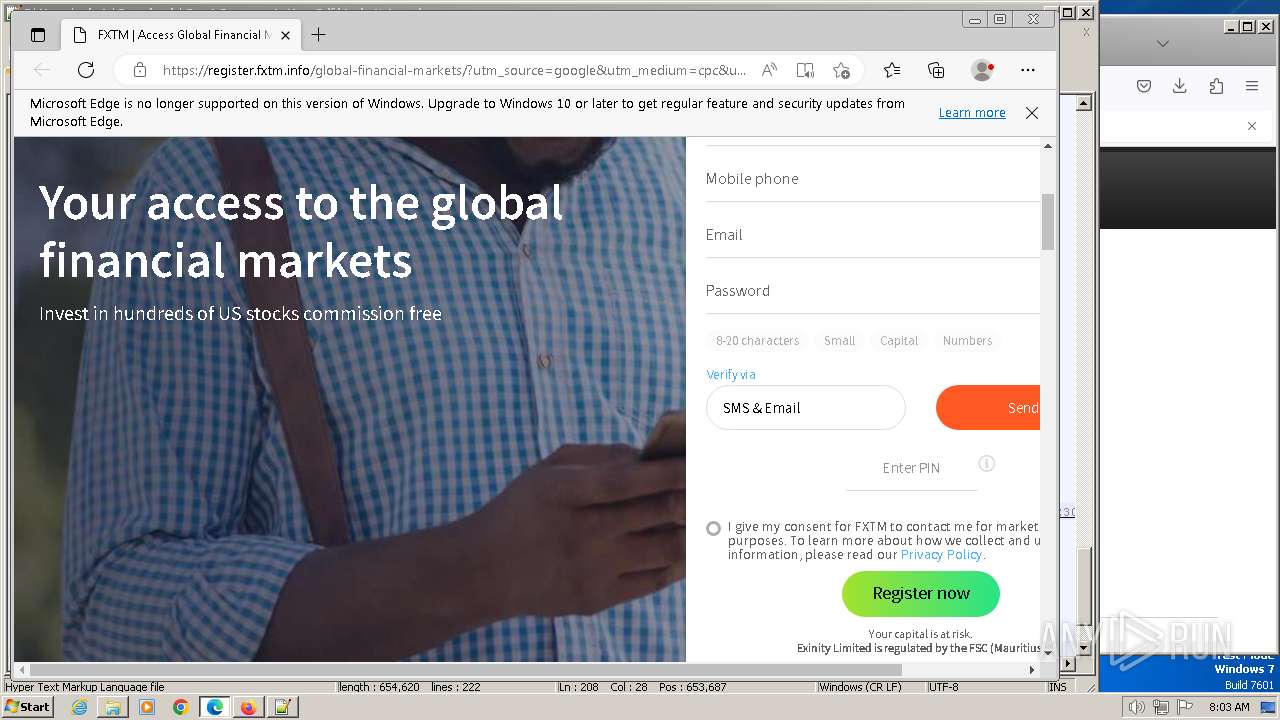Click the Capital password hint chip
Screen dimensions: 1280x720
(899, 341)
